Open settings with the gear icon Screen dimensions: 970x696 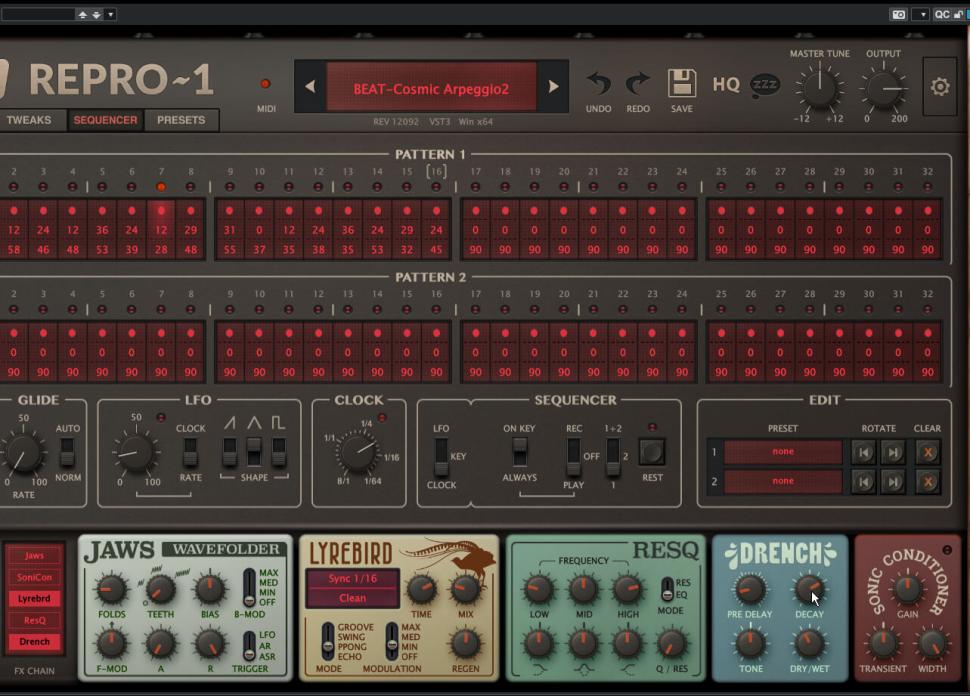[x=940, y=87]
